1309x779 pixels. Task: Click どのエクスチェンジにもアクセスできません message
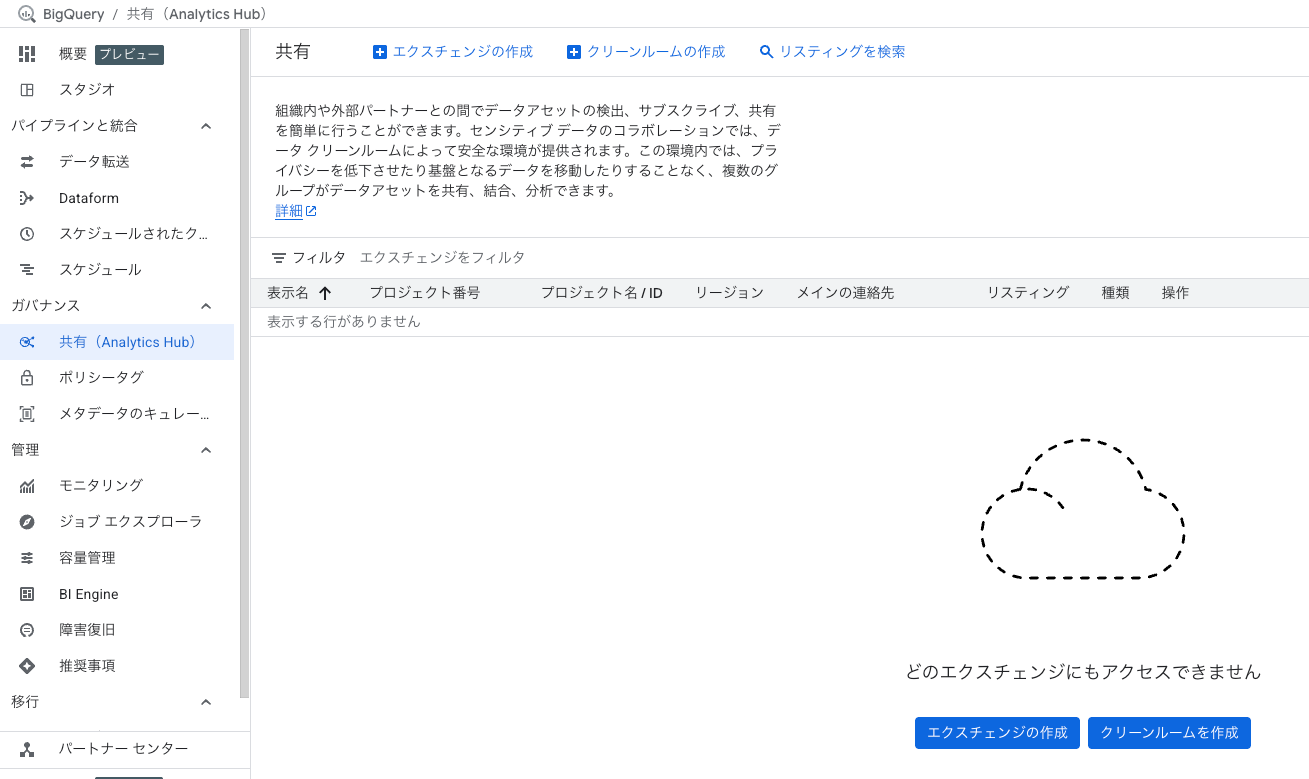[1083, 673]
